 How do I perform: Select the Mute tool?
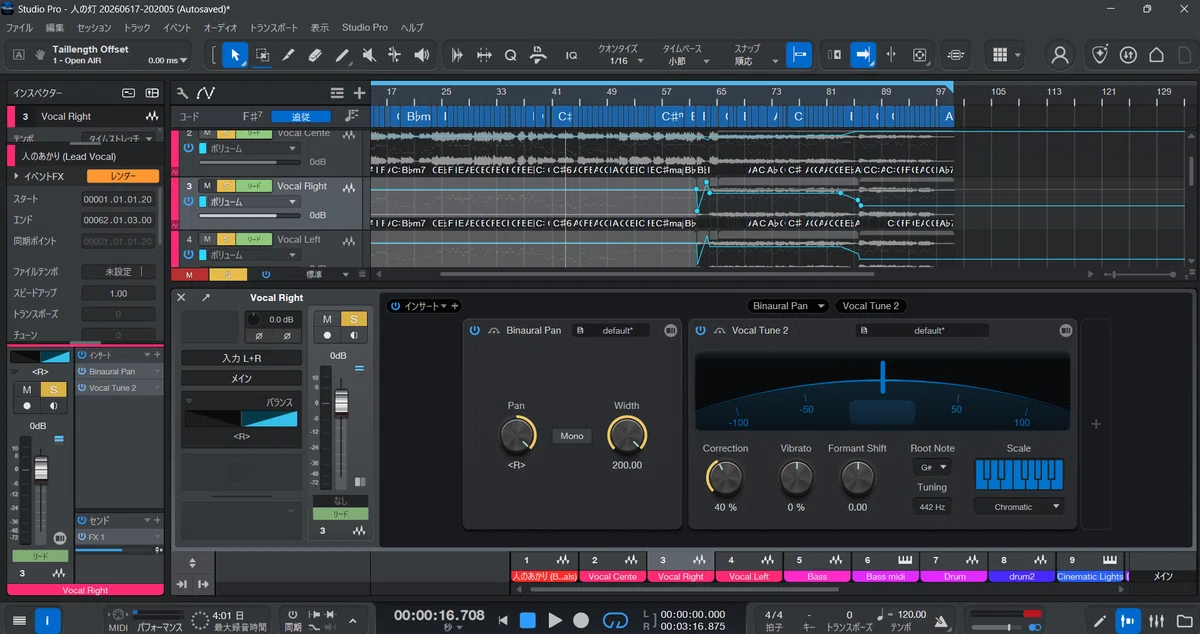coord(369,55)
